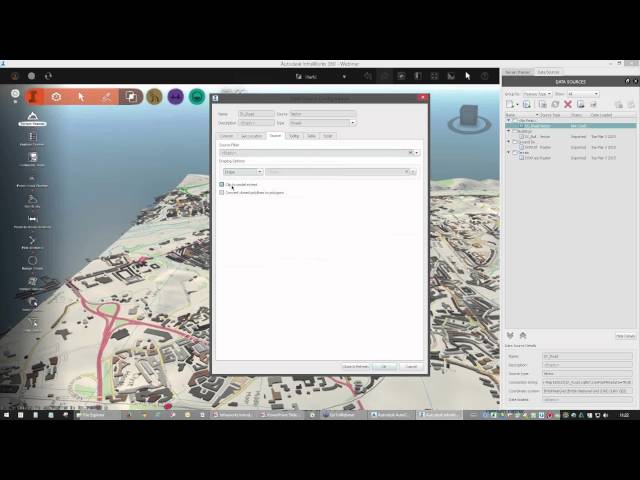This screenshot has width=640, height=480.
Task: Click the Name field in configuration dialog
Action: (x=256, y=114)
